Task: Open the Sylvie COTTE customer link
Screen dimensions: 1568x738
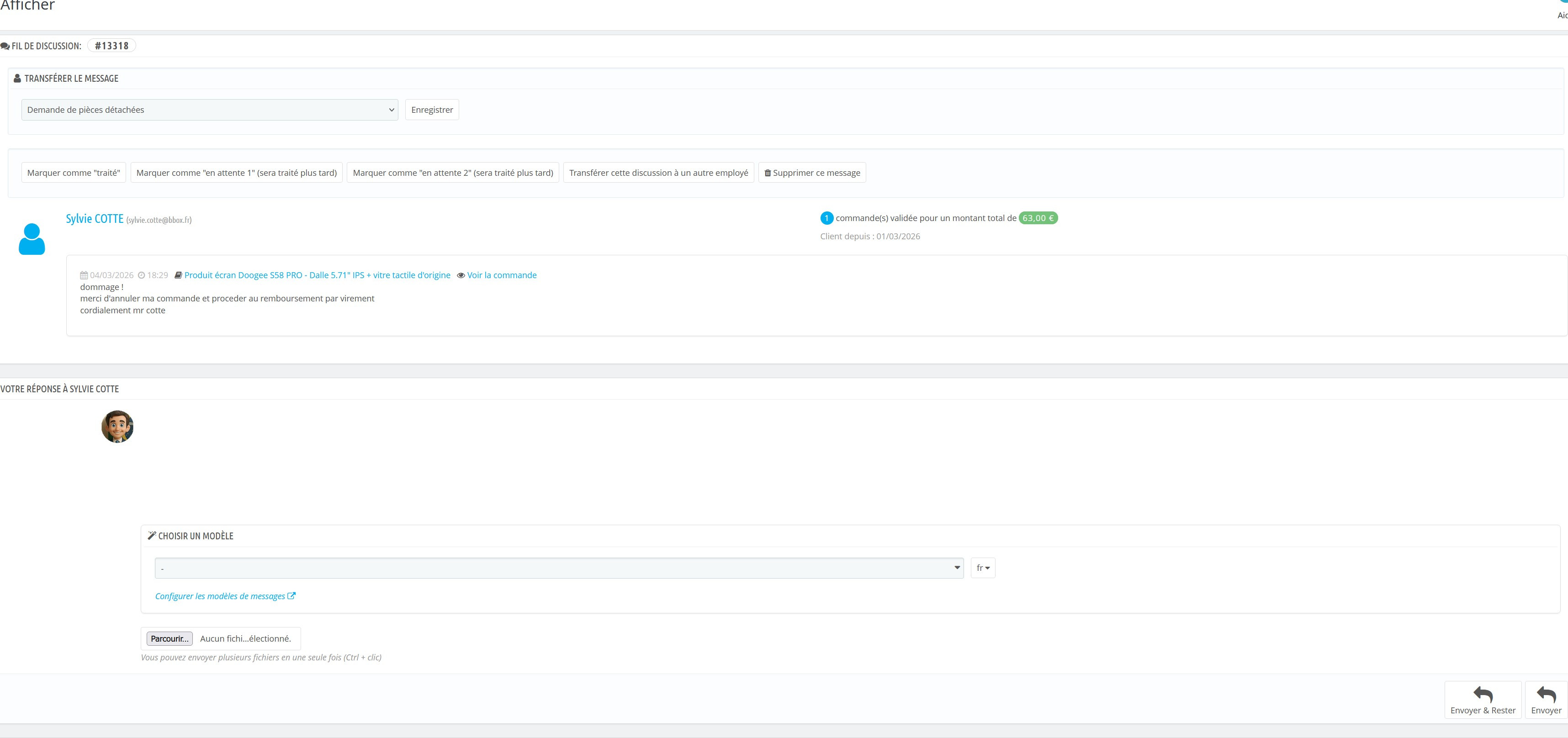Action: (95, 218)
